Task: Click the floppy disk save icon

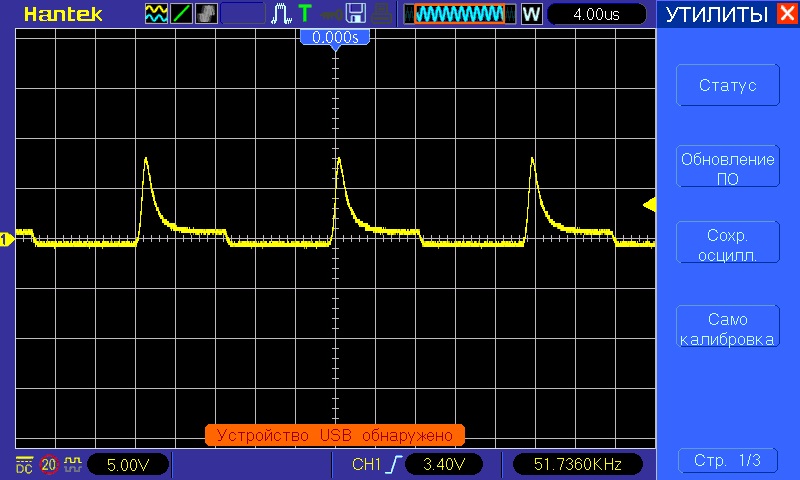Action: (355, 14)
